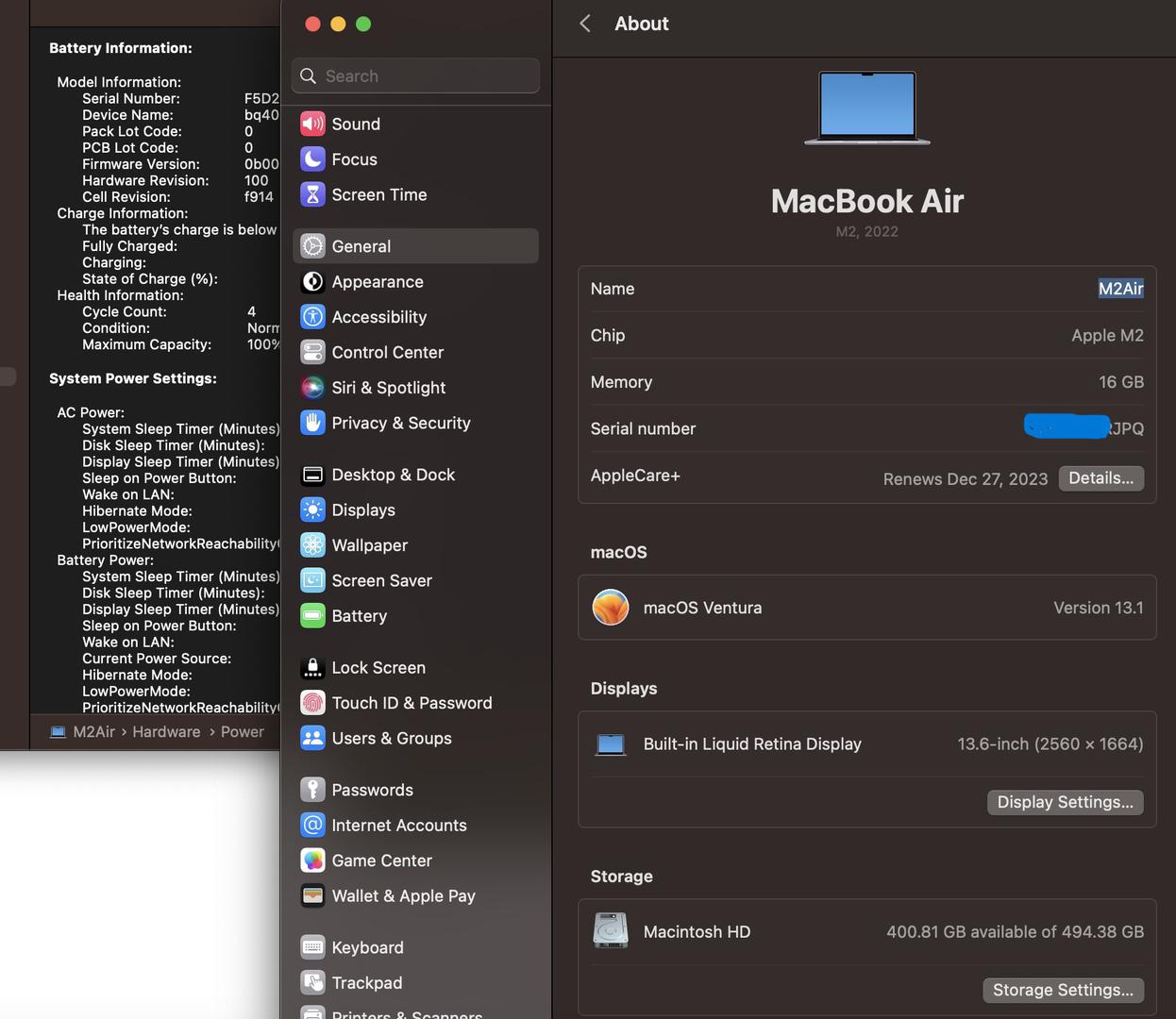Click the M2, 2022 model subtitle
The image size is (1176, 1019).
[x=866, y=231]
